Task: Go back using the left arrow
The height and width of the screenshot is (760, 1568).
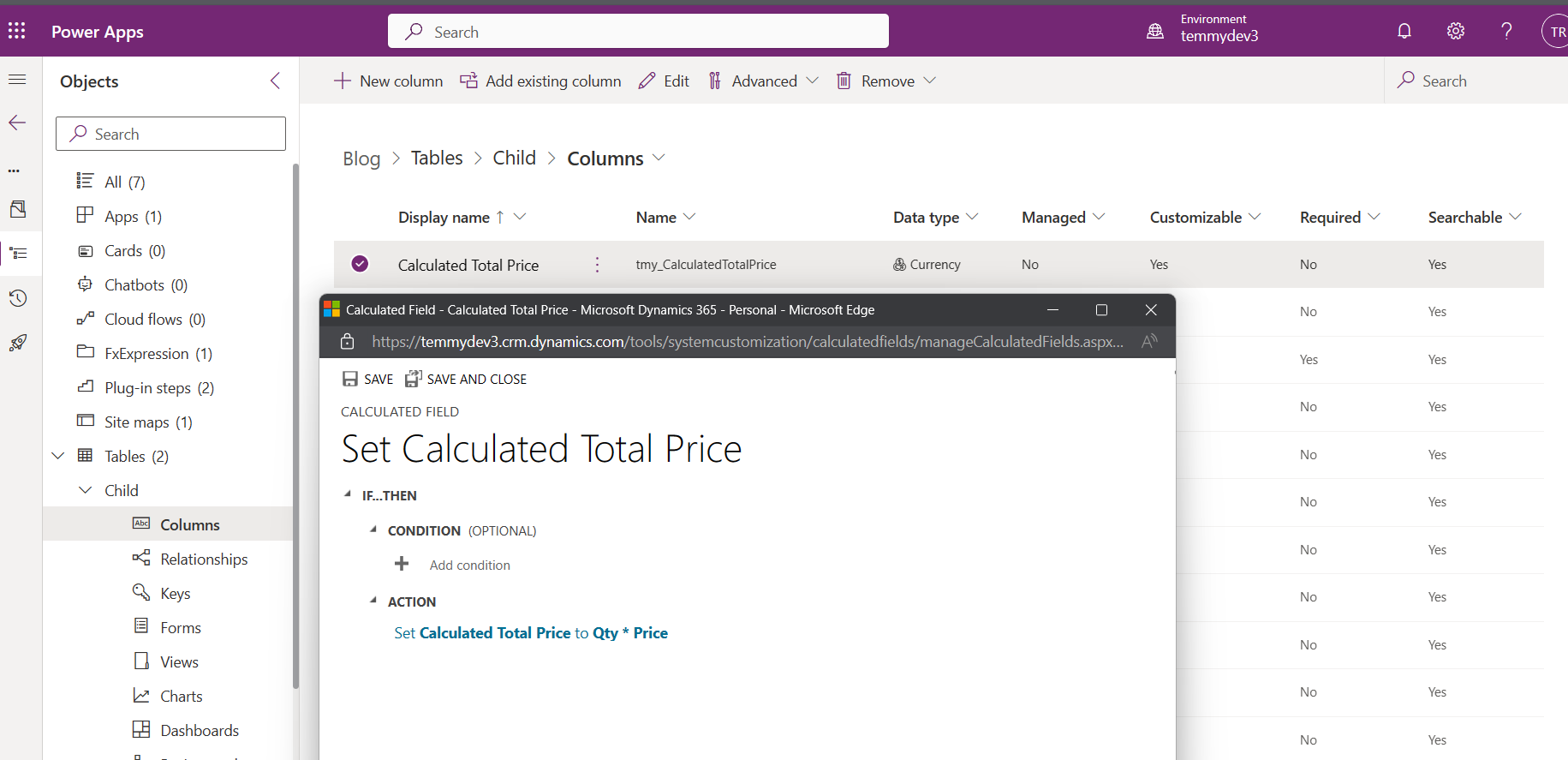Action: click(17, 123)
